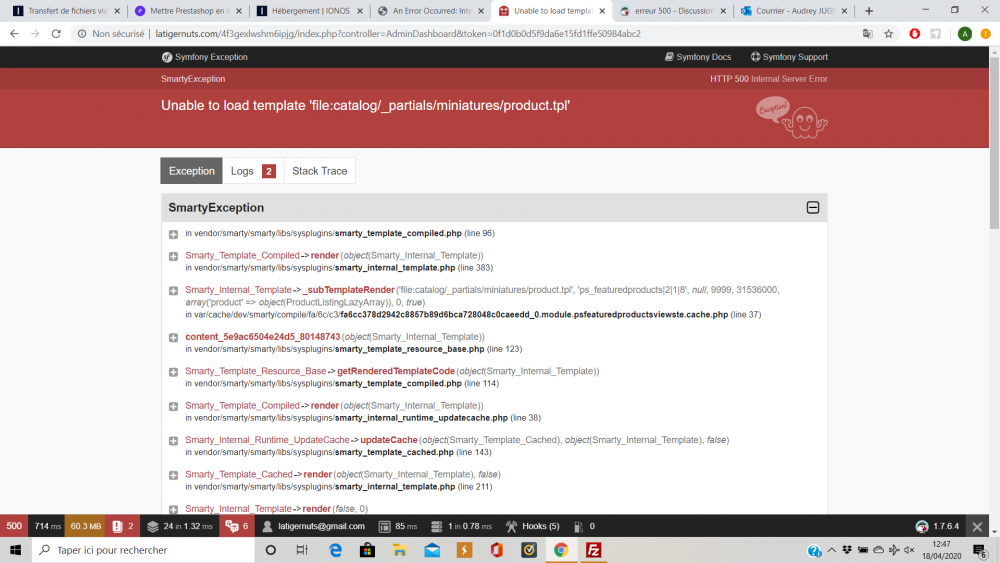Open the database panel 1 in 0.78 ms
The image size is (1000, 563).
pos(461,526)
